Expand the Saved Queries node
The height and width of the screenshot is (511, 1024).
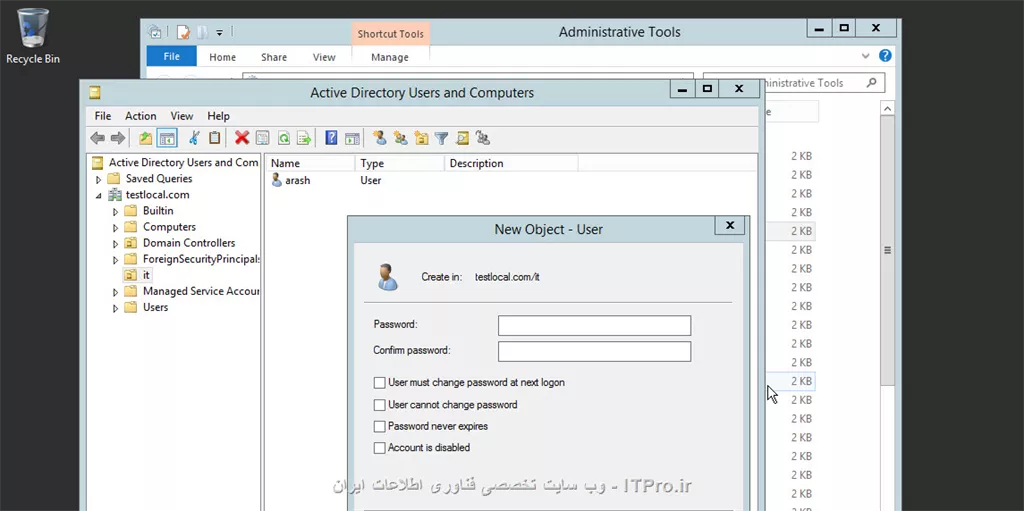click(x=99, y=179)
